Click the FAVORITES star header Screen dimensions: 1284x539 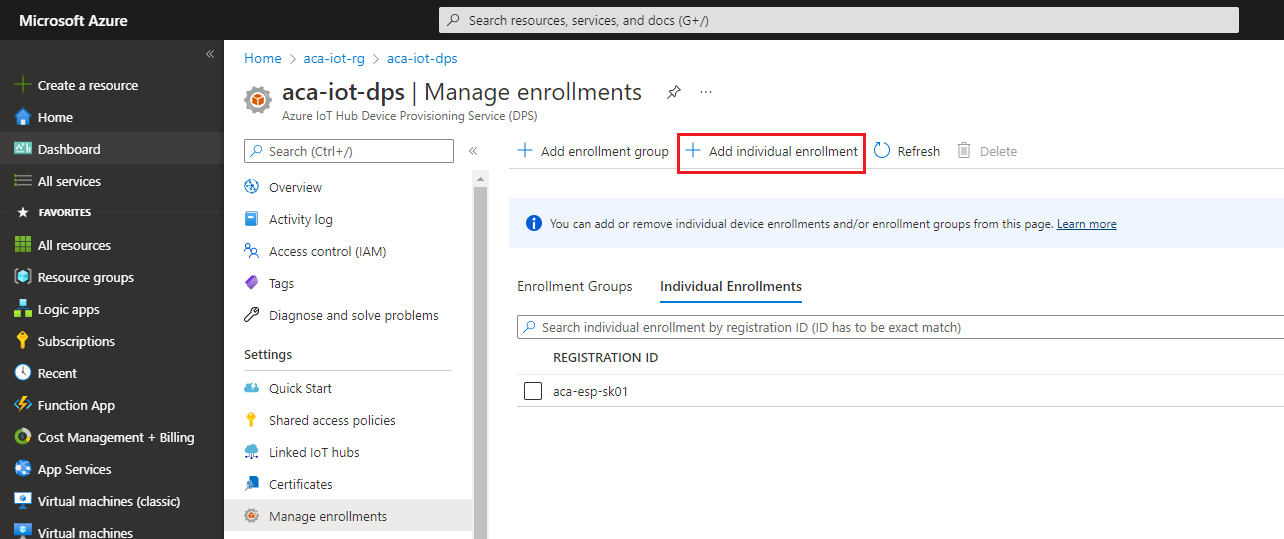click(x=55, y=213)
